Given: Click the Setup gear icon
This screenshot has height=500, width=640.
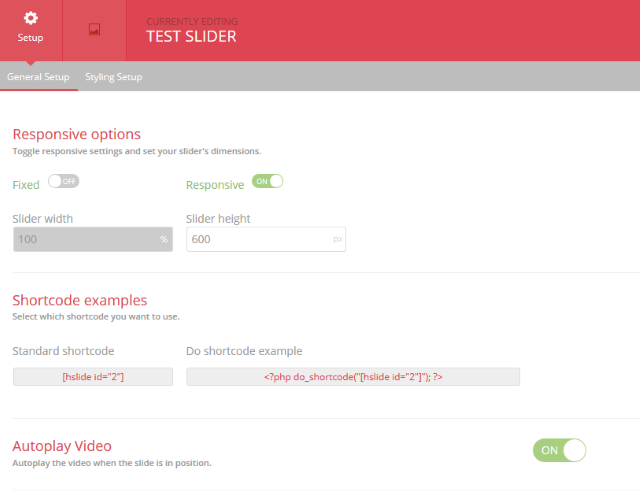Looking at the screenshot, I should pos(31,19).
